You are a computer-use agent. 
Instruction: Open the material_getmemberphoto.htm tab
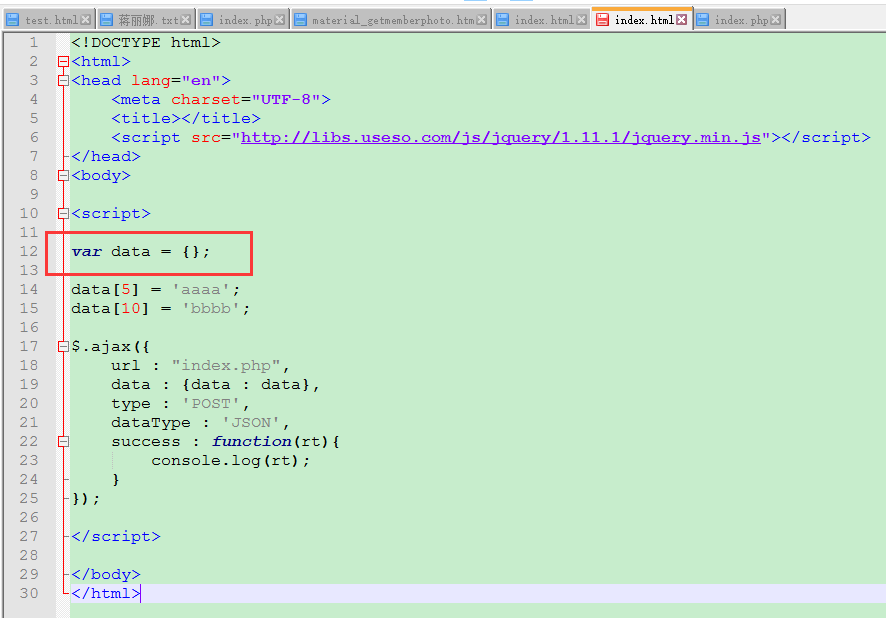[x=390, y=20]
